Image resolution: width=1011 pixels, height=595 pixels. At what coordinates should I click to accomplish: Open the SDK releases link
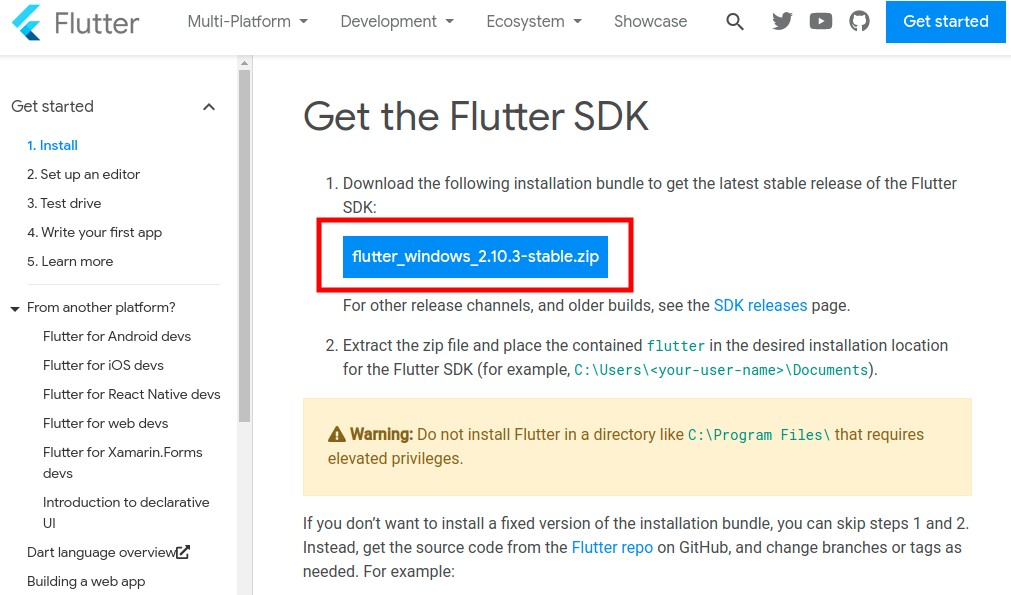click(760, 306)
